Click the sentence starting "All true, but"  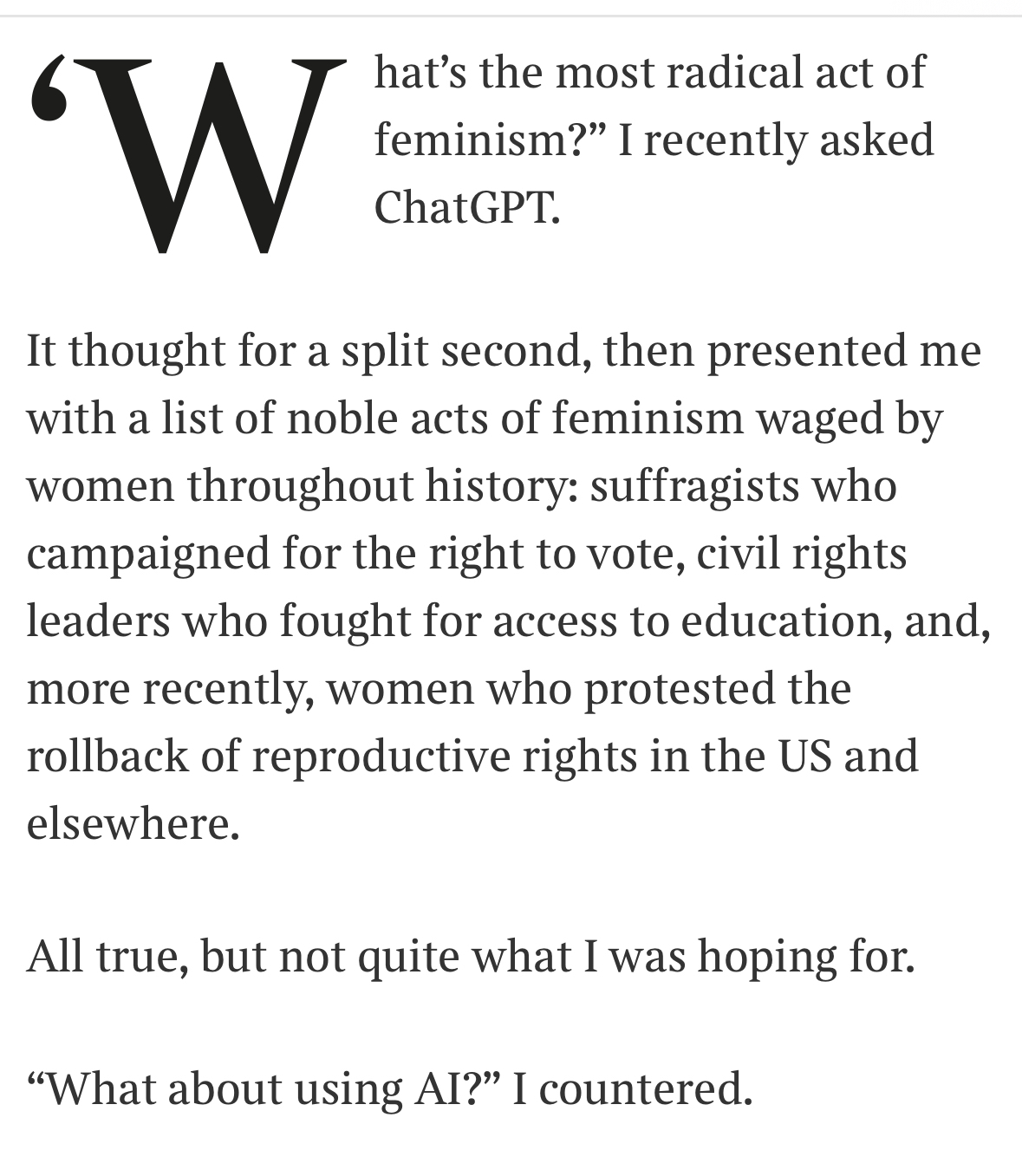tap(471, 956)
